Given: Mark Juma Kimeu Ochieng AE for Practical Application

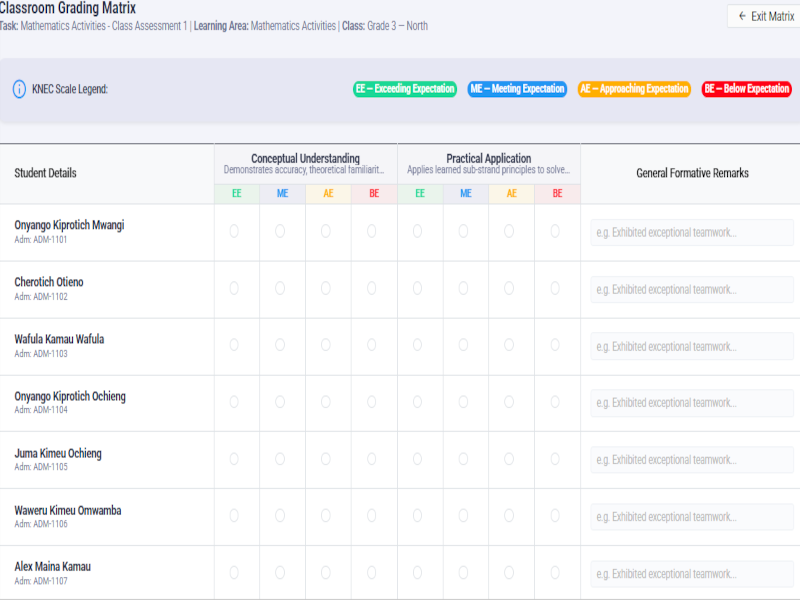Looking at the screenshot, I should (x=509, y=459).
